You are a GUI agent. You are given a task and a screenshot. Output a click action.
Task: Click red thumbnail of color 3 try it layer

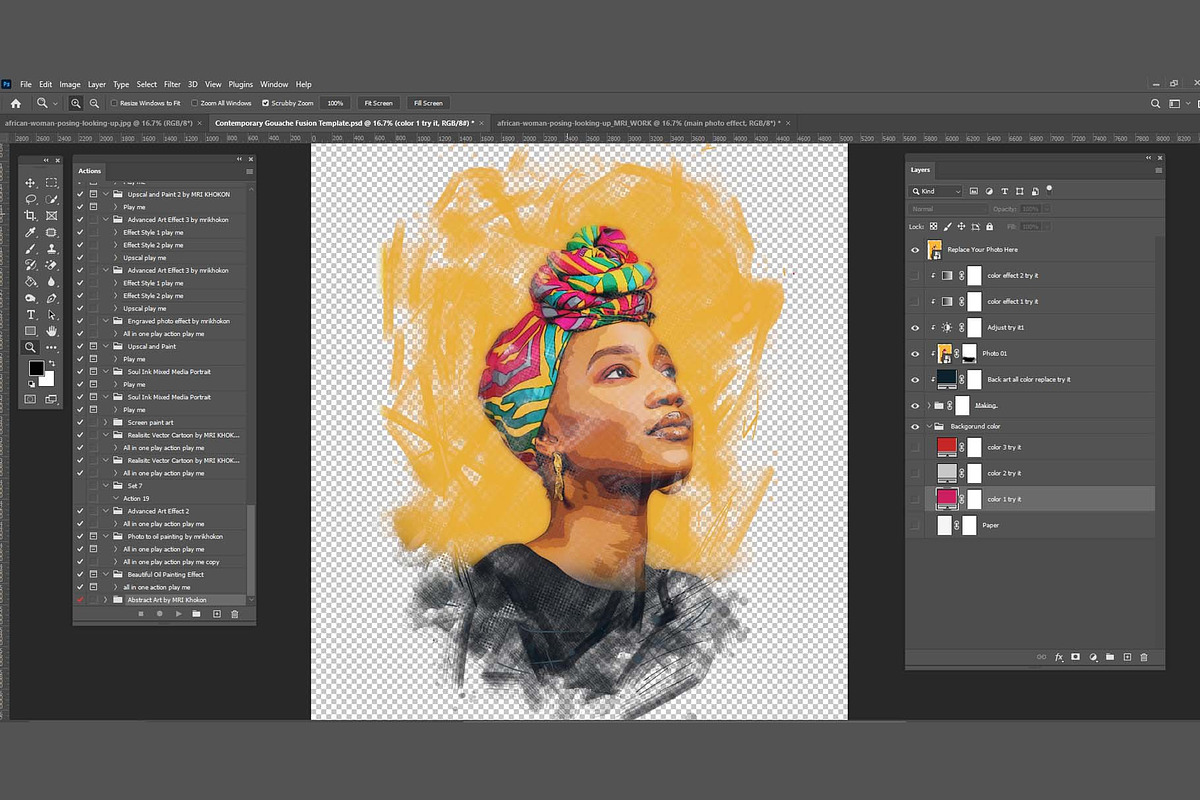(946, 447)
